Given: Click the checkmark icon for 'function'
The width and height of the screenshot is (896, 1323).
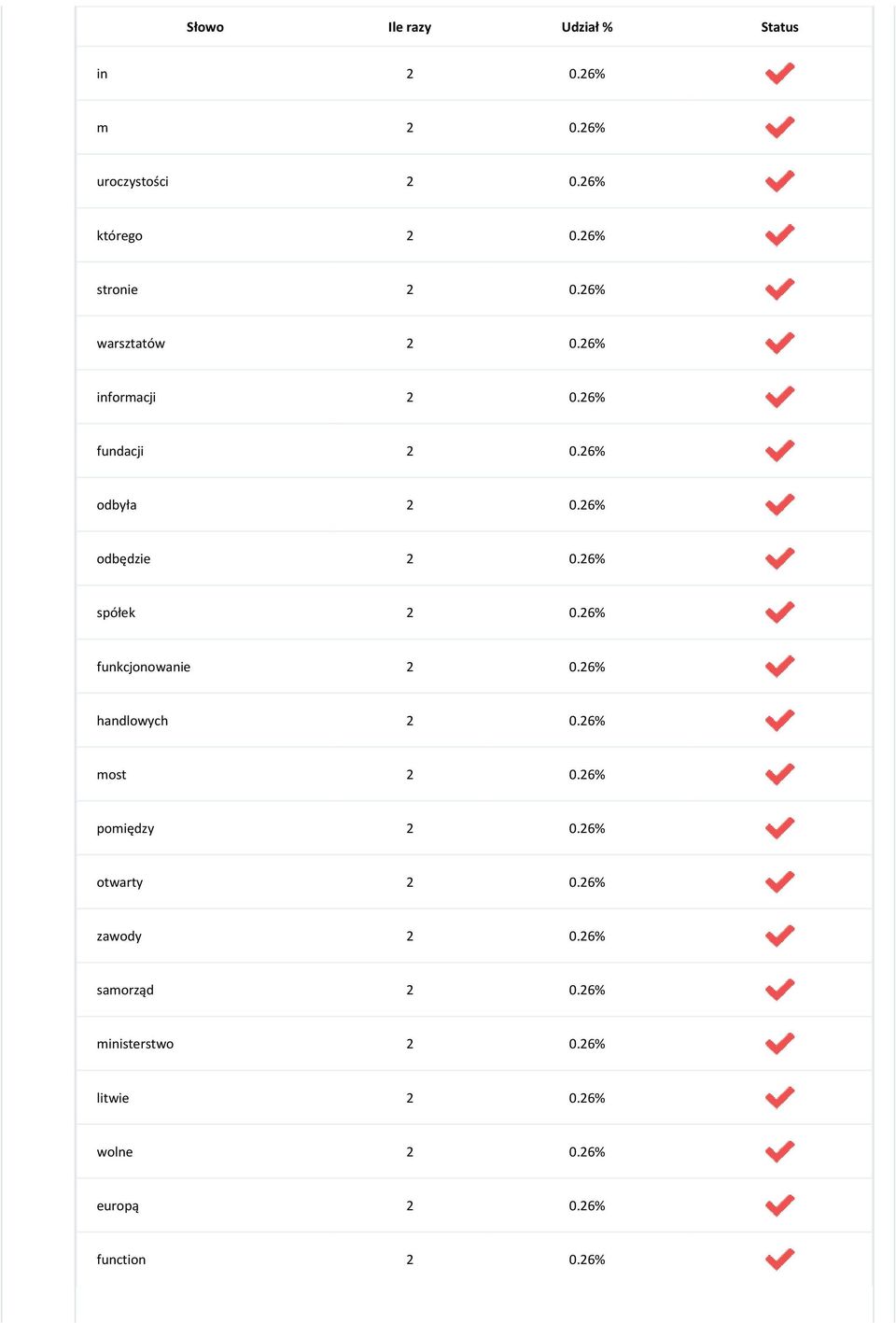Looking at the screenshot, I should point(779,1260).
